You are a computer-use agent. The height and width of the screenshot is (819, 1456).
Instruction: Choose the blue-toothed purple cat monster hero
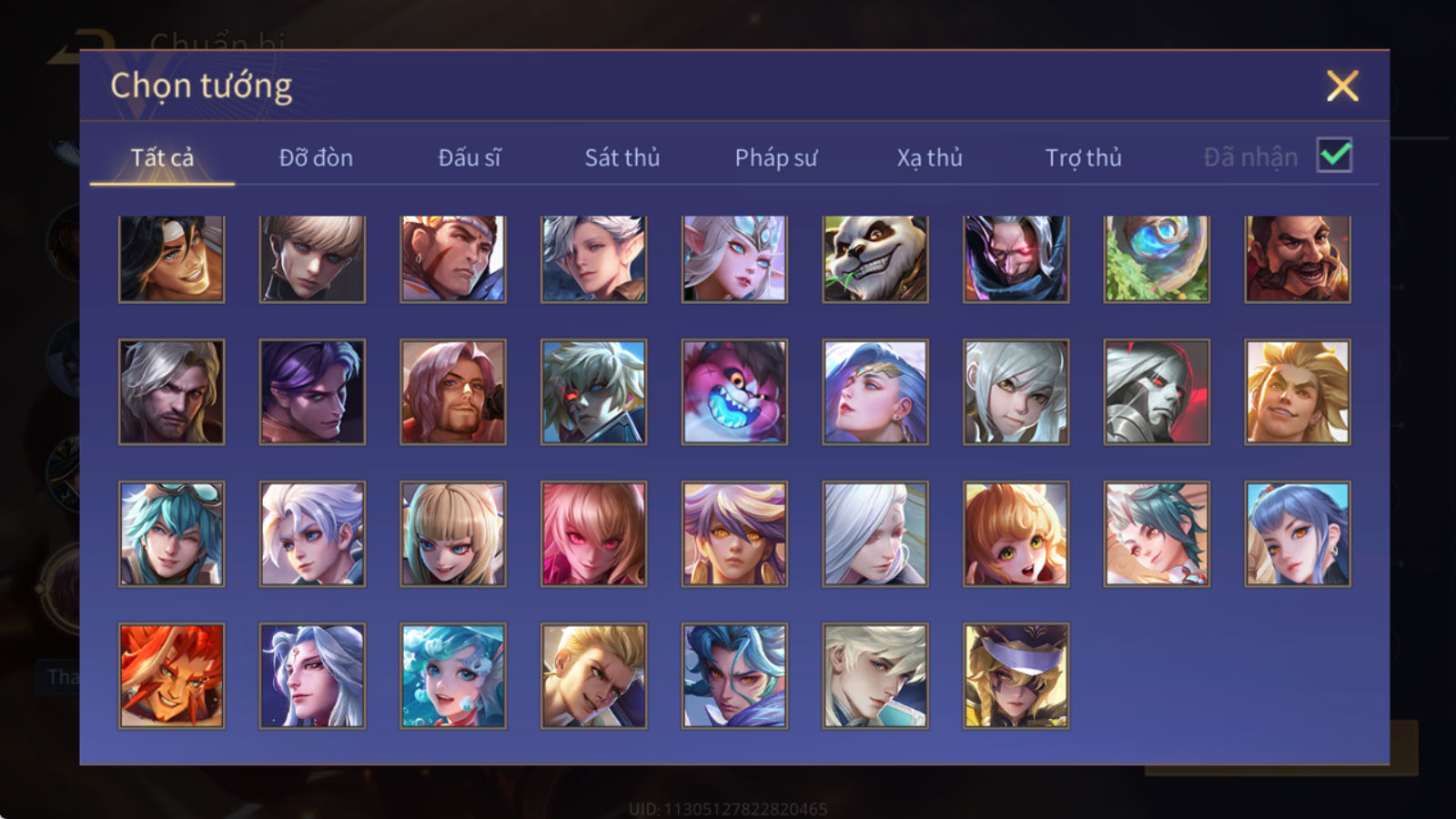[x=734, y=392]
